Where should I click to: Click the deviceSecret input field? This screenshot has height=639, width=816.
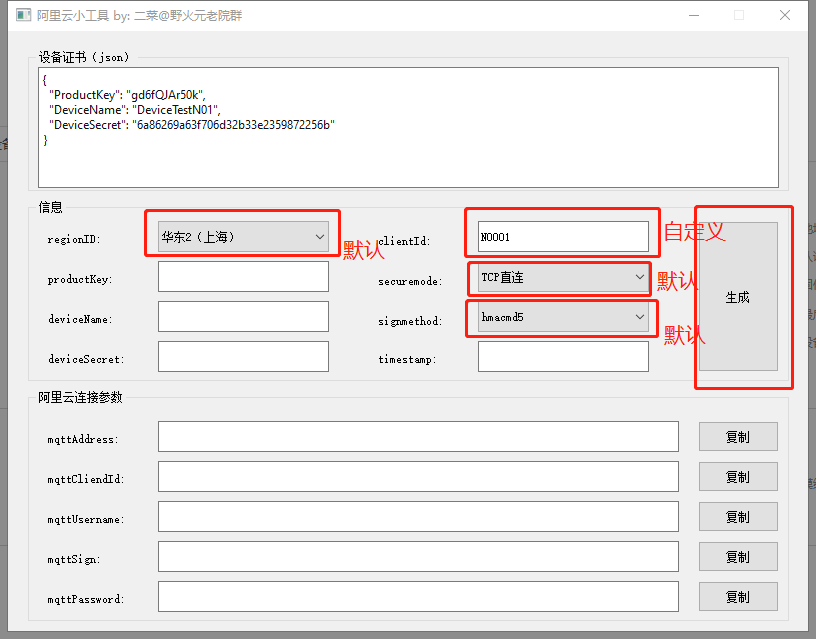(243, 356)
